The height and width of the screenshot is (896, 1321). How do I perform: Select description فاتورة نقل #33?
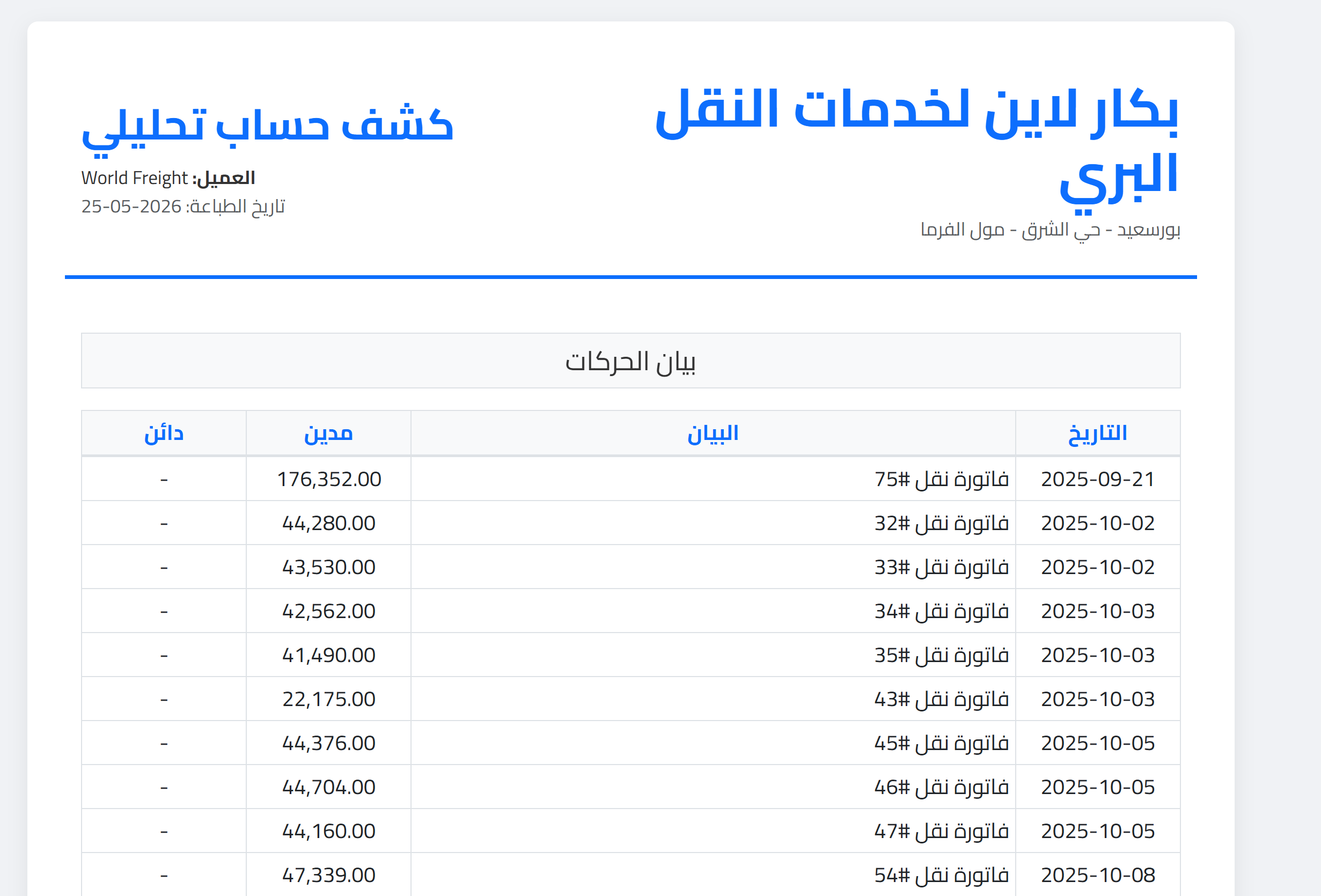(941, 568)
